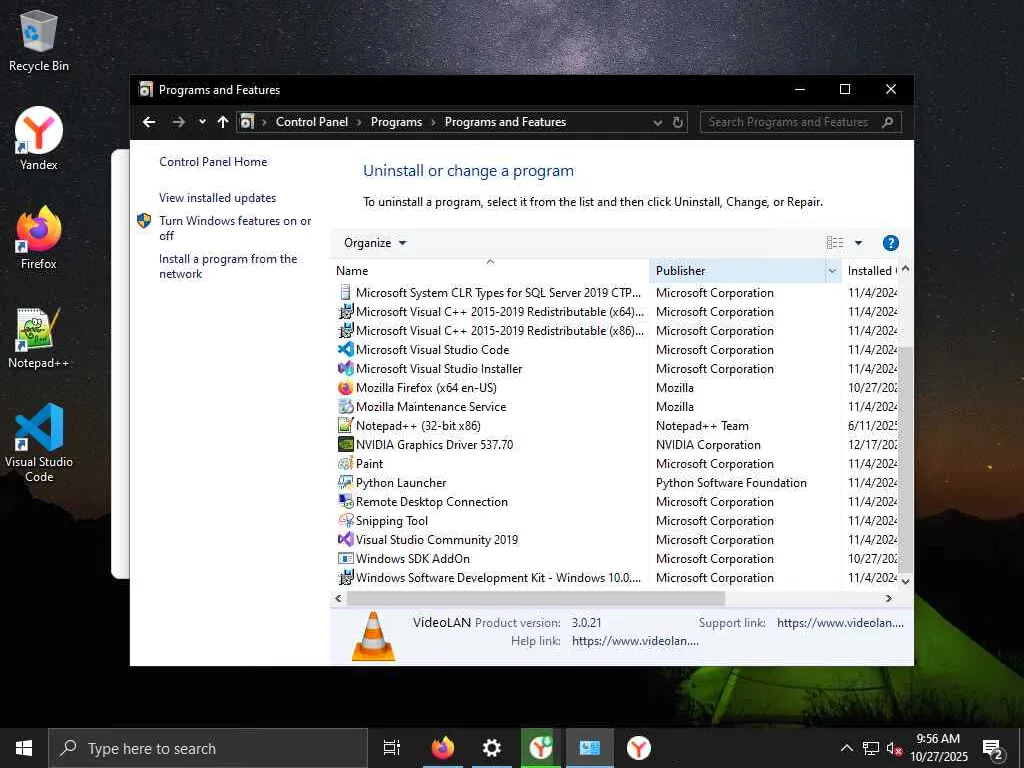Click the Control Panel breadcrumb

(312, 122)
